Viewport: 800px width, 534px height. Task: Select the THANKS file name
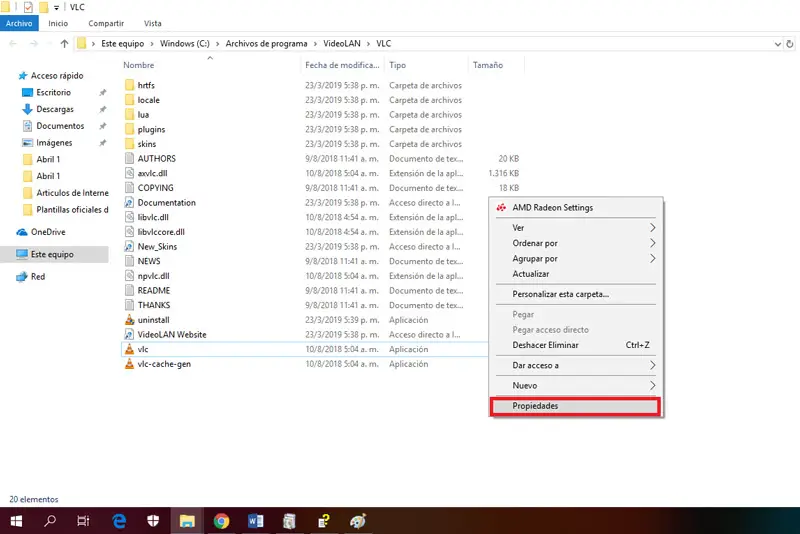154,305
